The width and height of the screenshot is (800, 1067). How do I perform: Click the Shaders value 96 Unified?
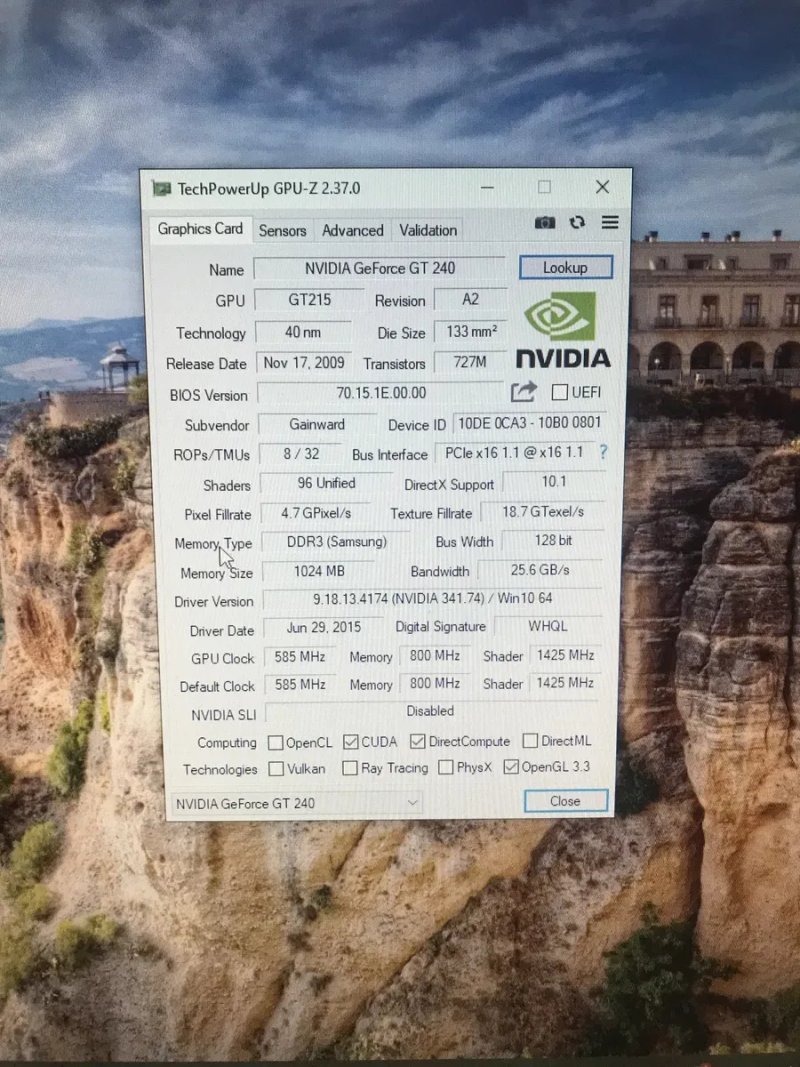326,483
